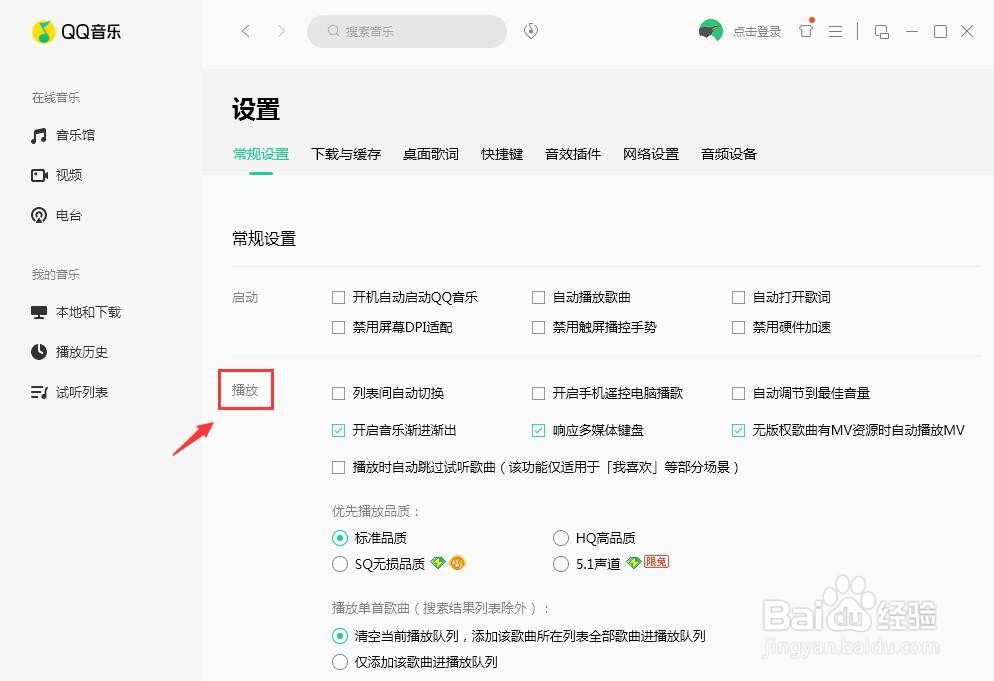Enable 禁用触屏播控手势 checkbox
This screenshot has height=681, width=994.
click(538, 327)
